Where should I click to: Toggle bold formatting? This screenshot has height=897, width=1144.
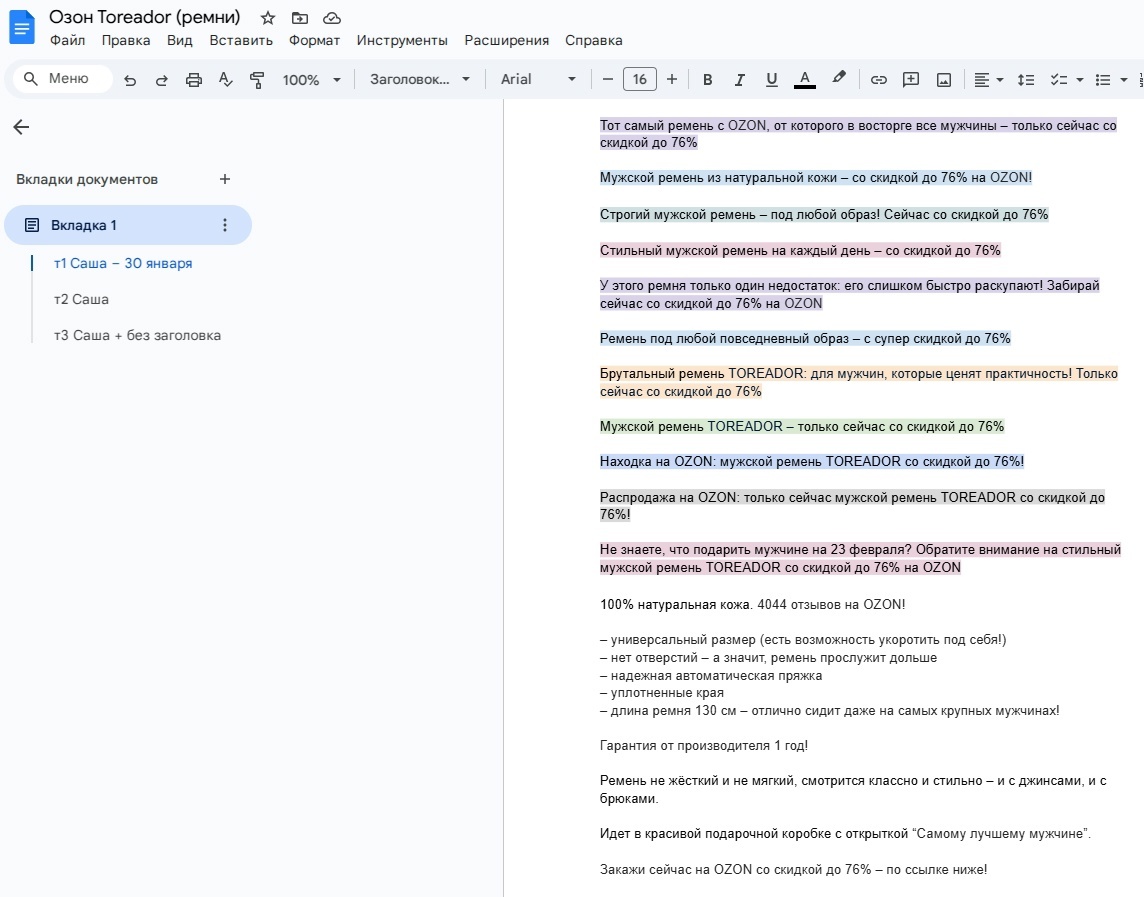(x=707, y=80)
